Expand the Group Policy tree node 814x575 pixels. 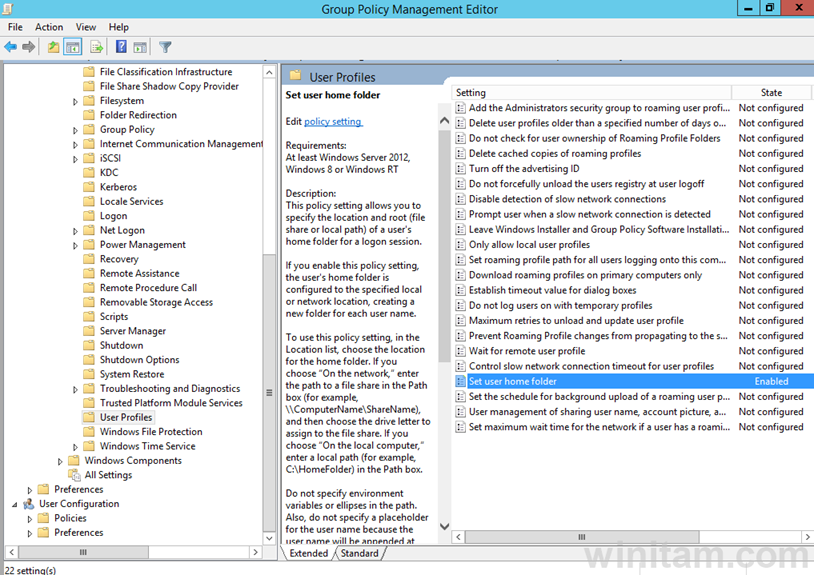point(75,130)
